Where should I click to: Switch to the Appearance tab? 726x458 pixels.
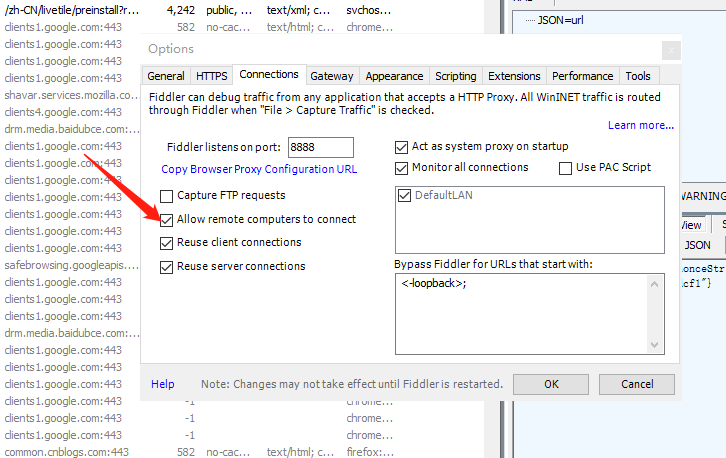coord(394,76)
